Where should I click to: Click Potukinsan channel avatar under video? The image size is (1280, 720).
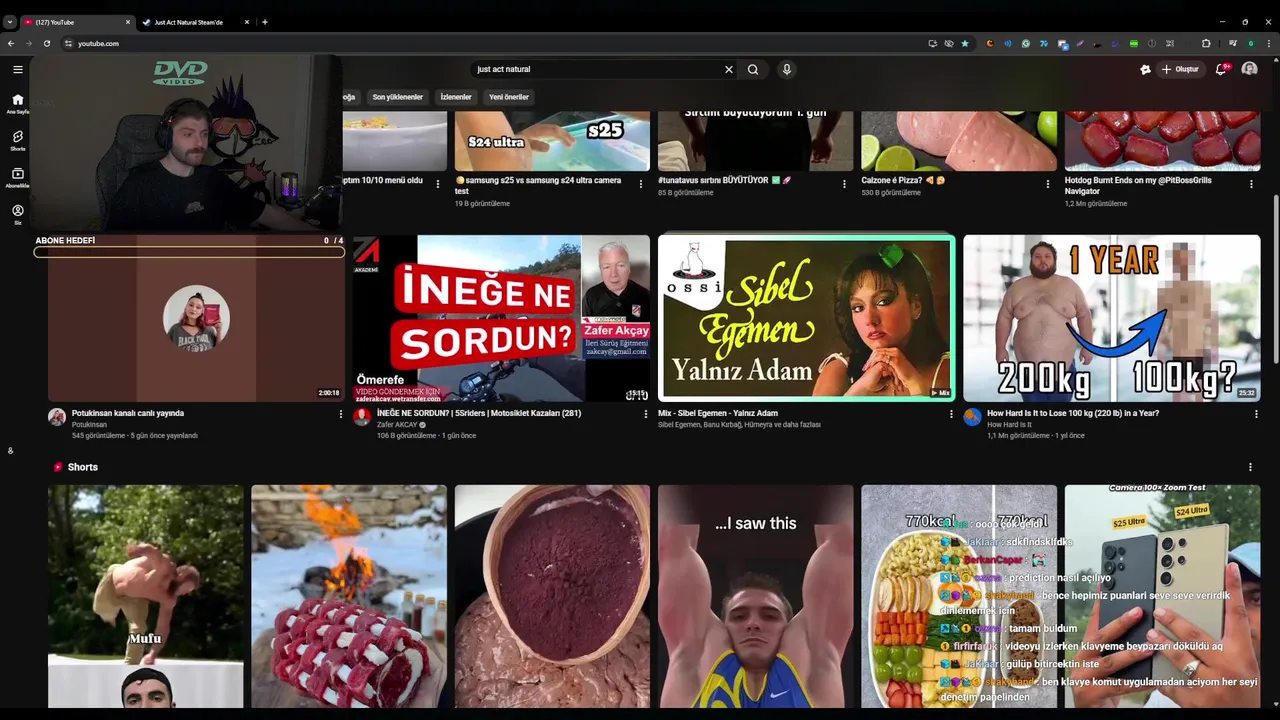click(x=57, y=417)
